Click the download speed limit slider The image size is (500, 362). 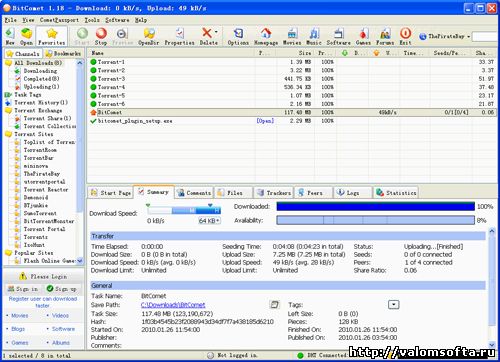[184, 210]
